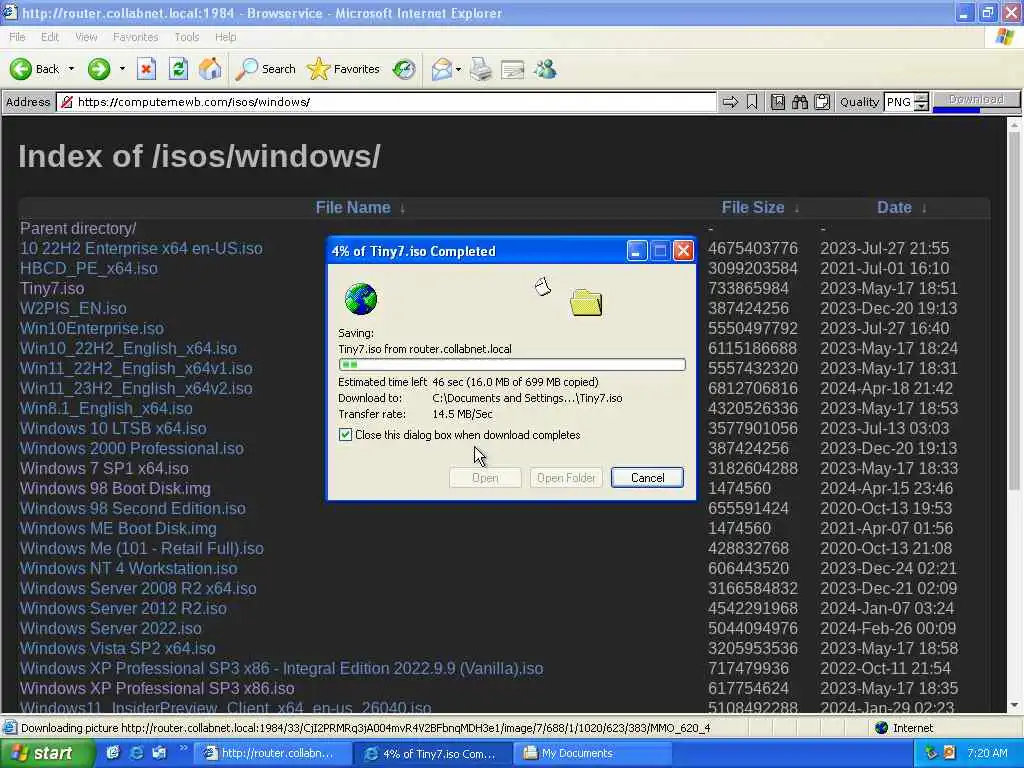The width and height of the screenshot is (1024, 768).
Task: Open the Favorites star pane
Action: tap(344, 69)
